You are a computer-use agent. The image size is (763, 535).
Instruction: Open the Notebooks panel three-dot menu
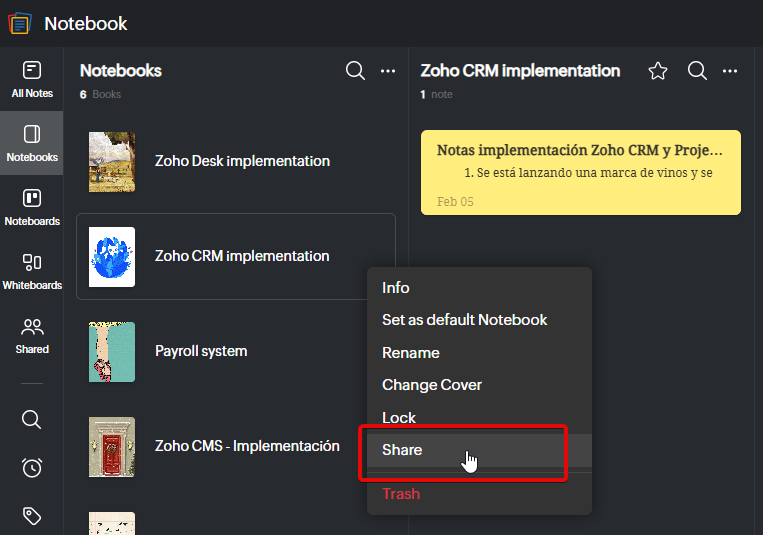point(388,71)
